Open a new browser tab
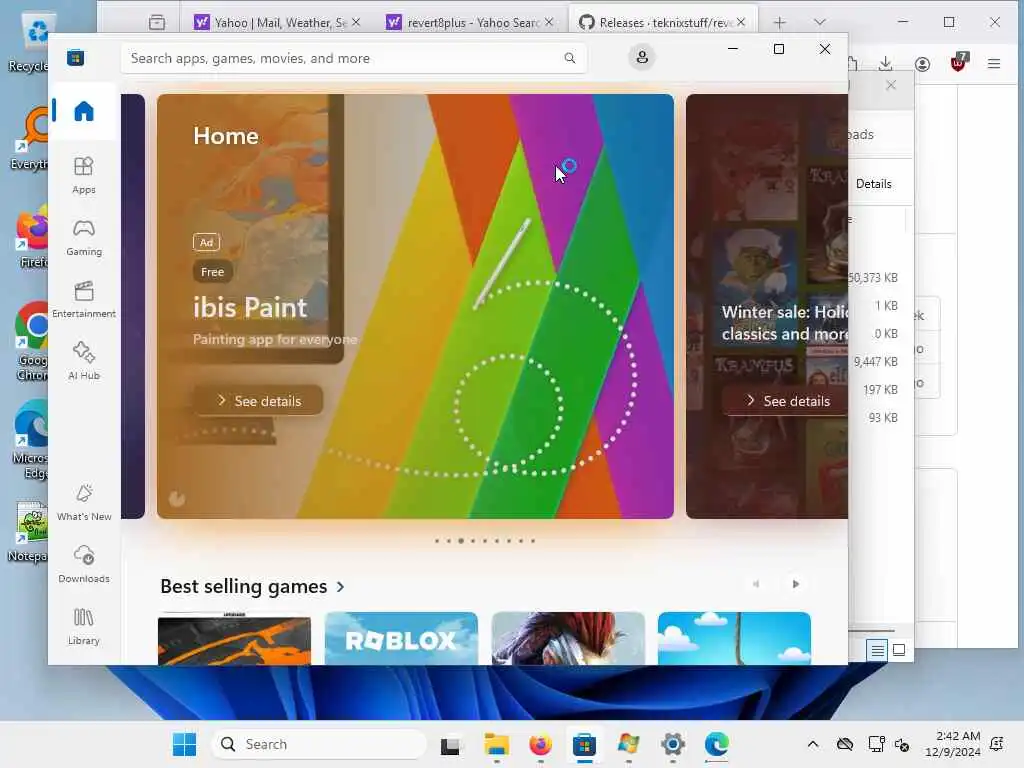The height and width of the screenshot is (768, 1024). [779, 23]
